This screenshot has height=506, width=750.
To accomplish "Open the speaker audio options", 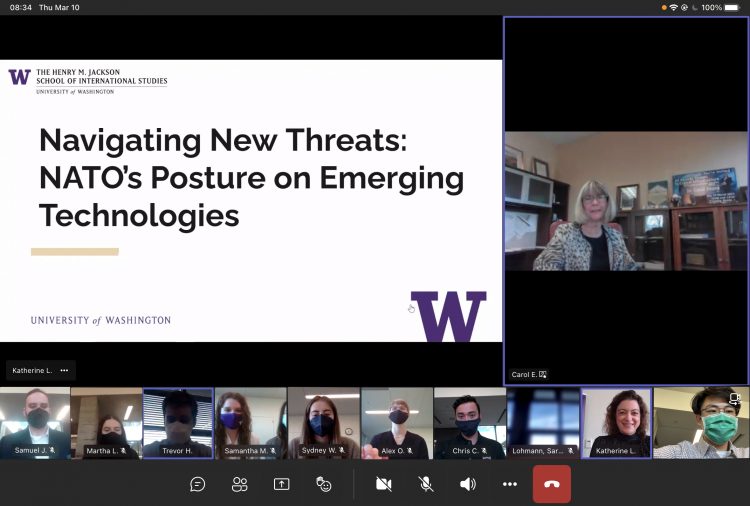I will [x=467, y=484].
